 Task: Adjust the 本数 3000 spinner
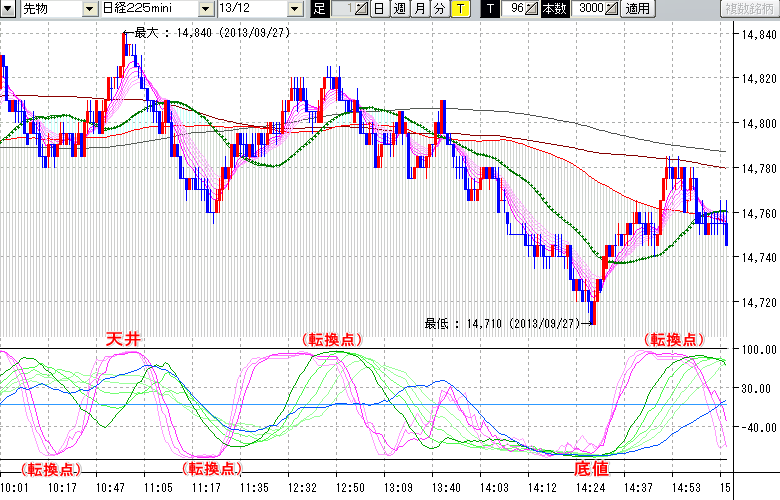click(x=612, y=9)
